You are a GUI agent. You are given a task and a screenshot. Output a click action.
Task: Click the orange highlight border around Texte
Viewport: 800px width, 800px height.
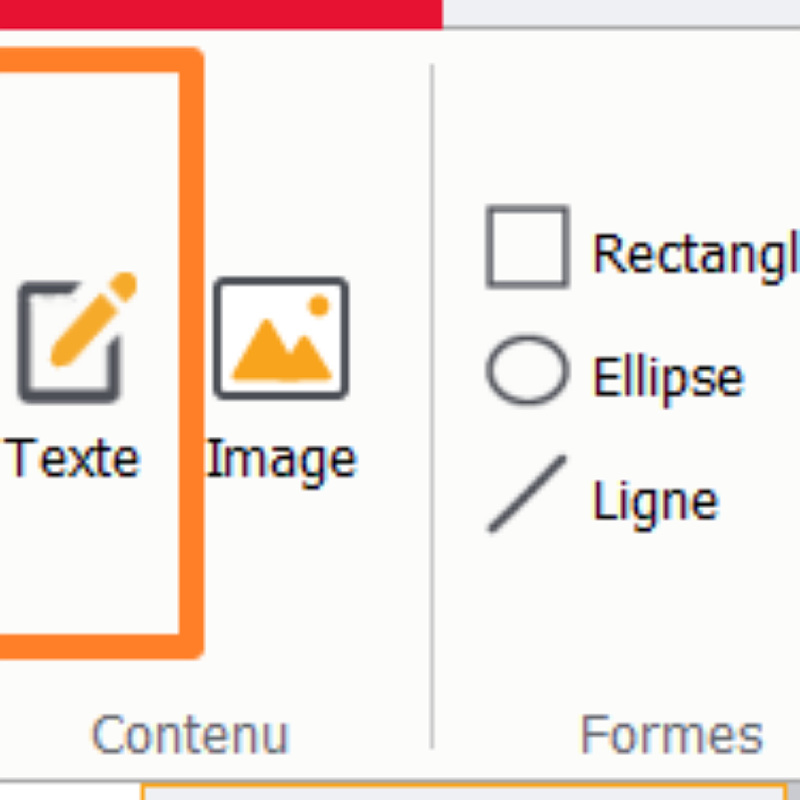(x=192, y=350)
